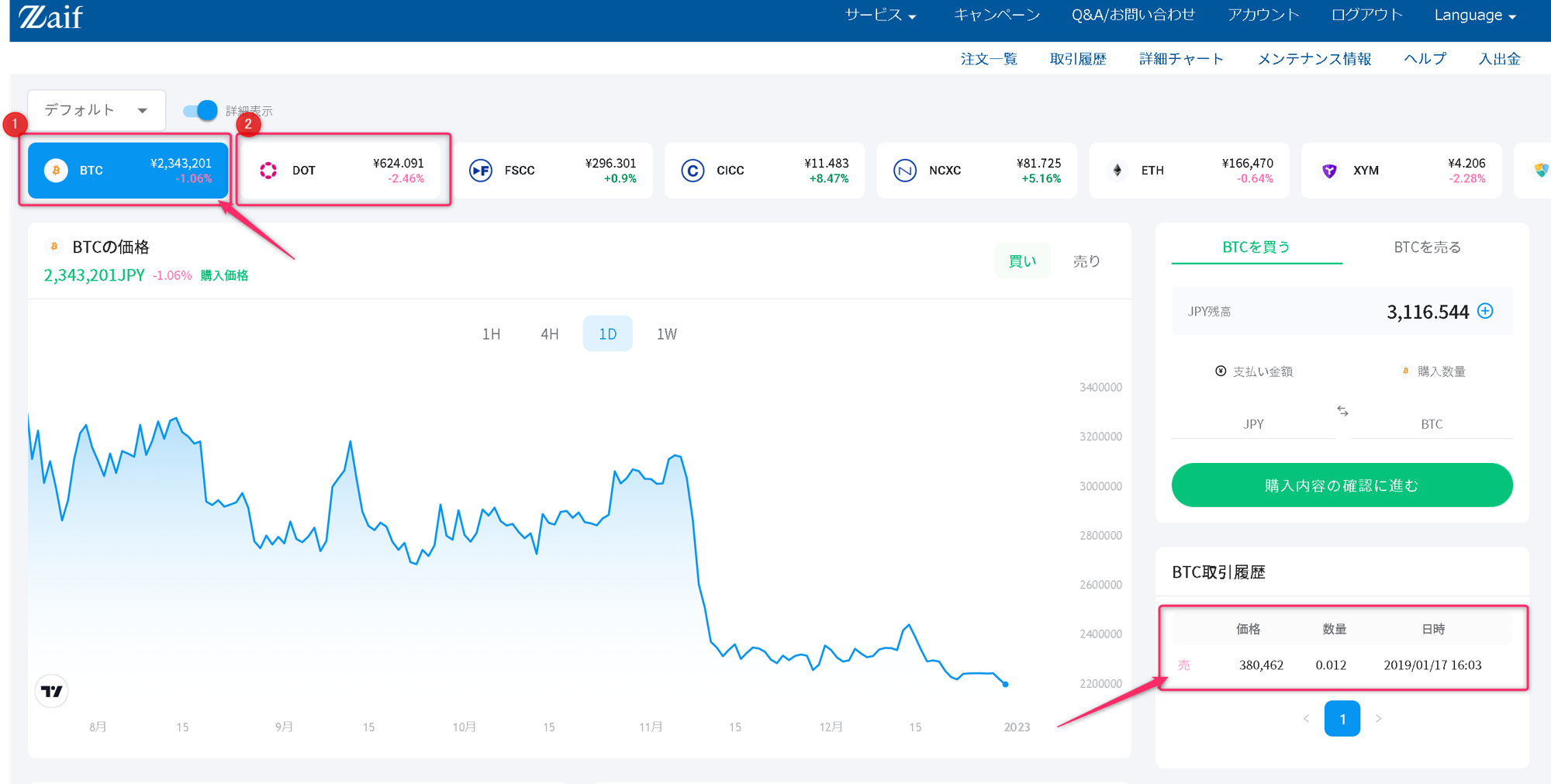The width and height of the screenshot is (1551, 784).
Task: Expand the Language menu
Action: coord(1475,16)
